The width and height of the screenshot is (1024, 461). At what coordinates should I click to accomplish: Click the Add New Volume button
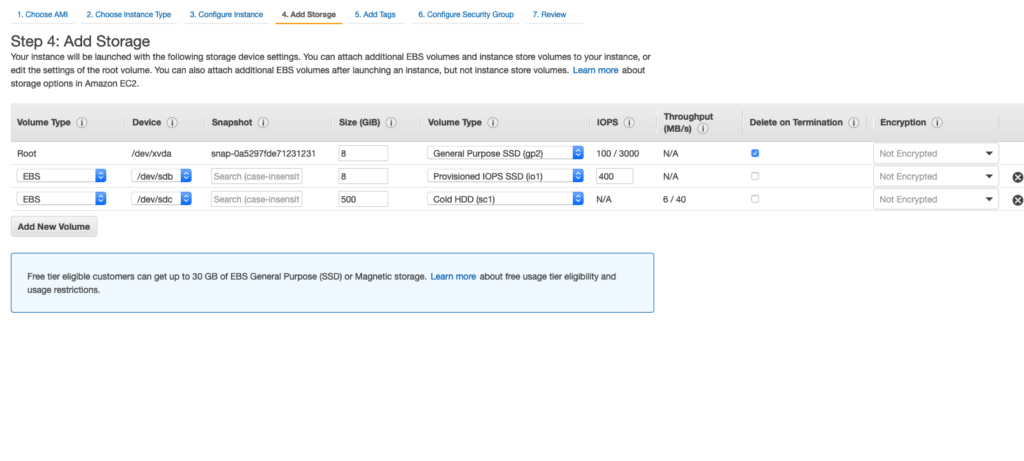pyautogui.click(x=54, y=227)
